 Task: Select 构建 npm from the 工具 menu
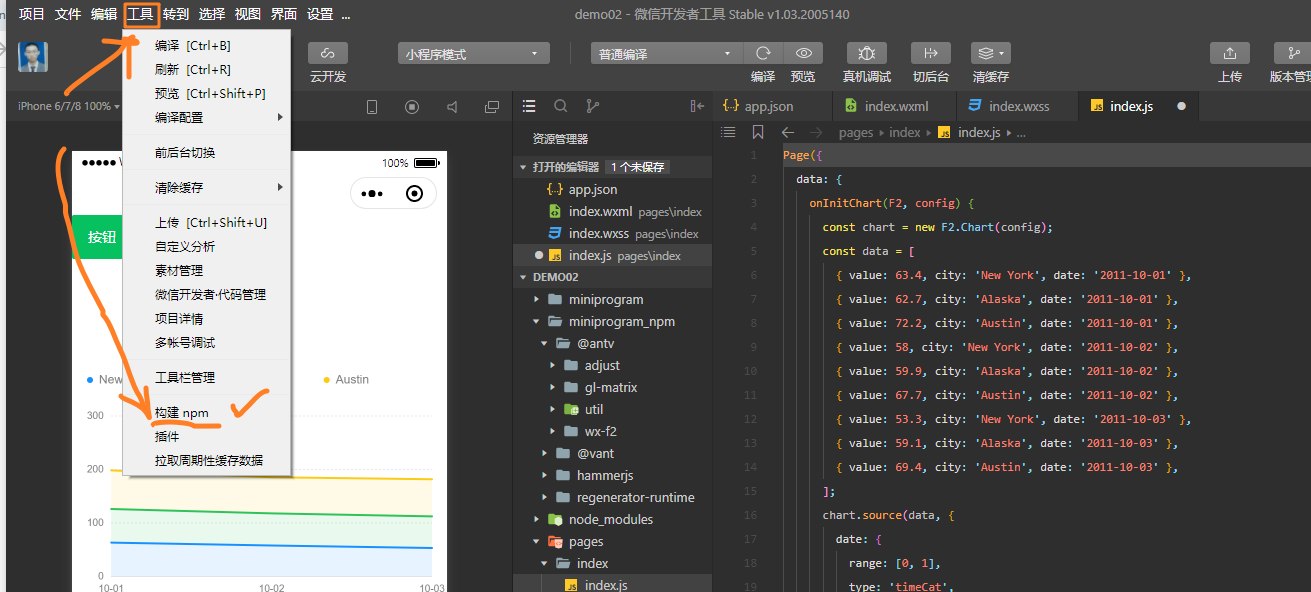pos(182,413)
